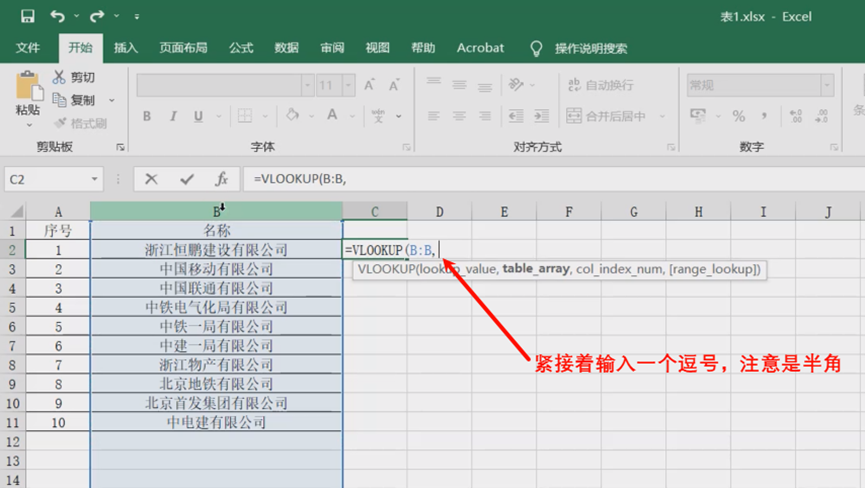Click Decrease Decimal icon
The height and width of the screenshot is (488, 865).
click(821, 116)
